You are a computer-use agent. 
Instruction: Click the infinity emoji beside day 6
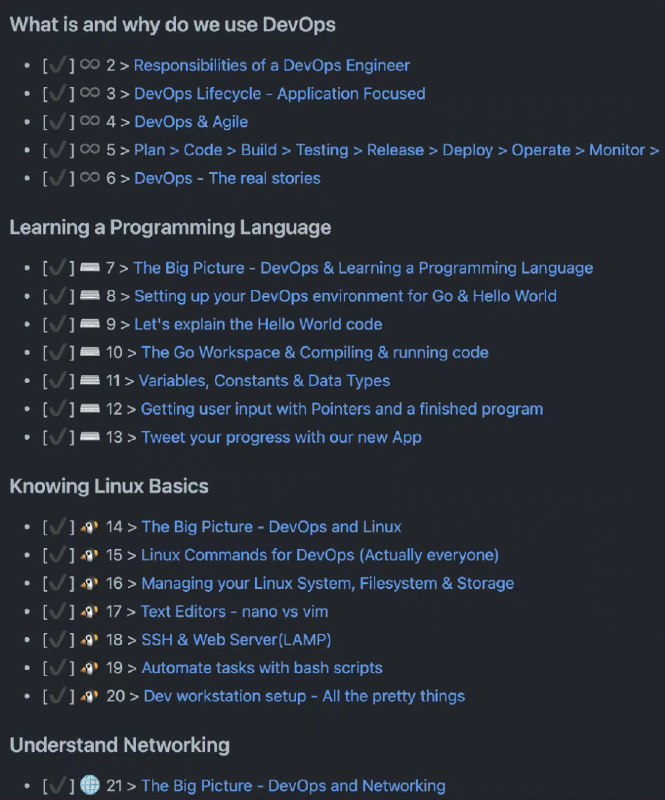click(90, 179)
